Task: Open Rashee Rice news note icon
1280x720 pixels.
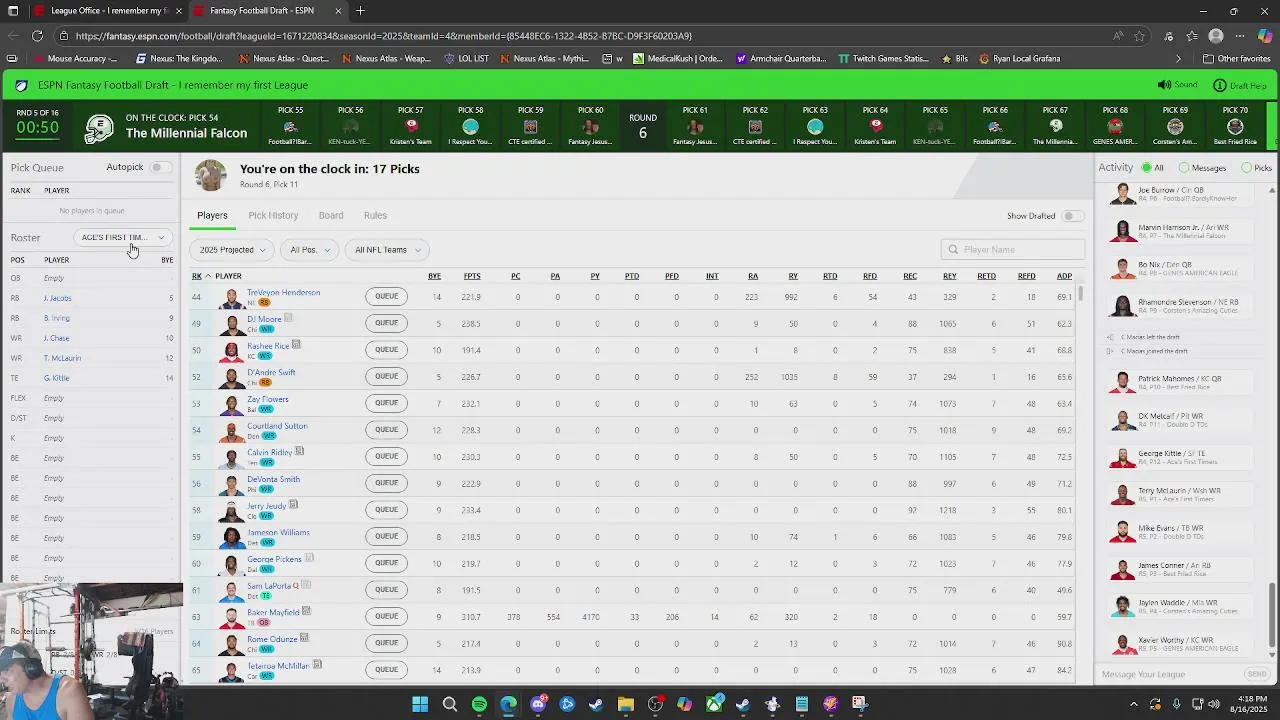Action: tap(296, 345)
